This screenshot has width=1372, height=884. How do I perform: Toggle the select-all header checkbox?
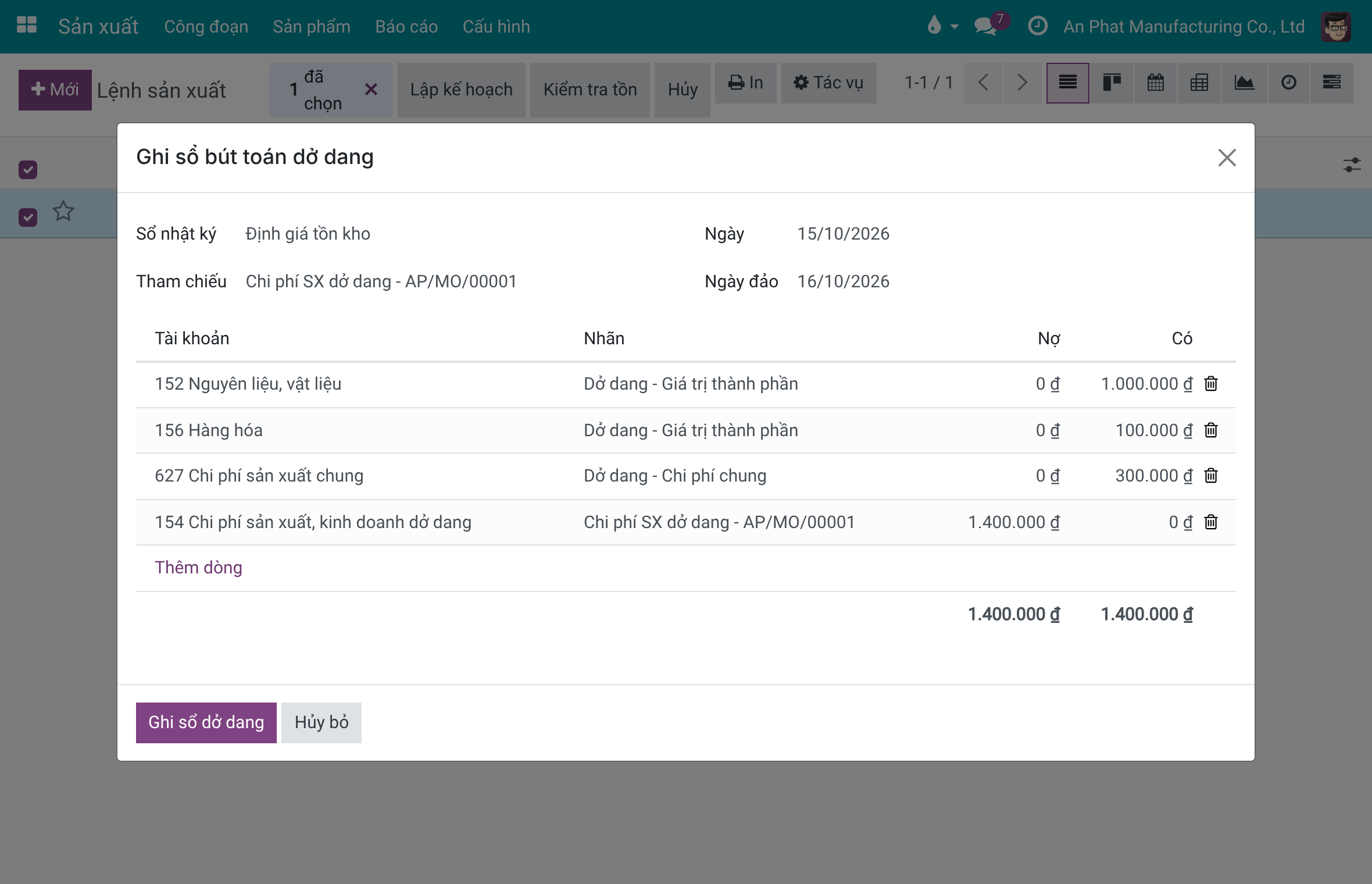point(28,169)
